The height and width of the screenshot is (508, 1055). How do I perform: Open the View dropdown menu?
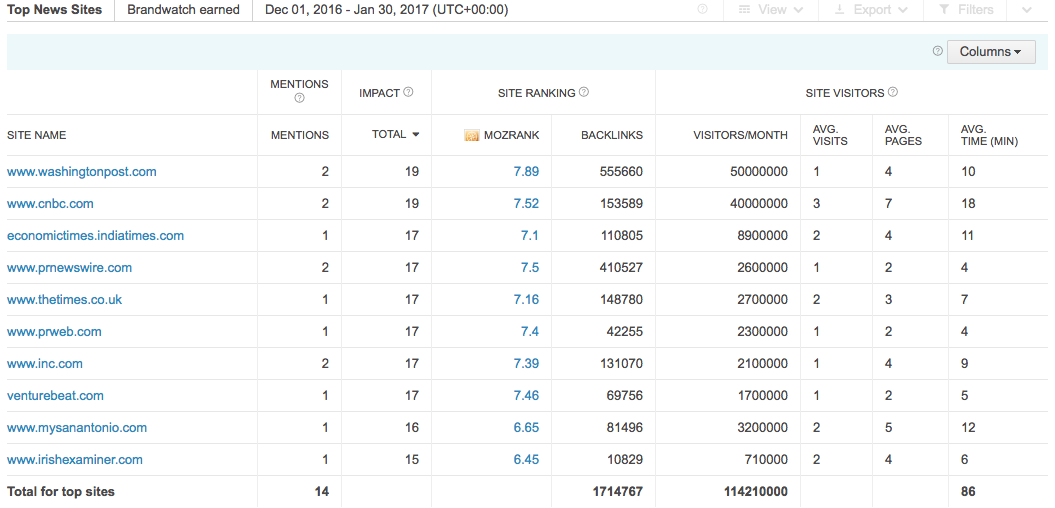pyautogui.click(x=770, y=9)
